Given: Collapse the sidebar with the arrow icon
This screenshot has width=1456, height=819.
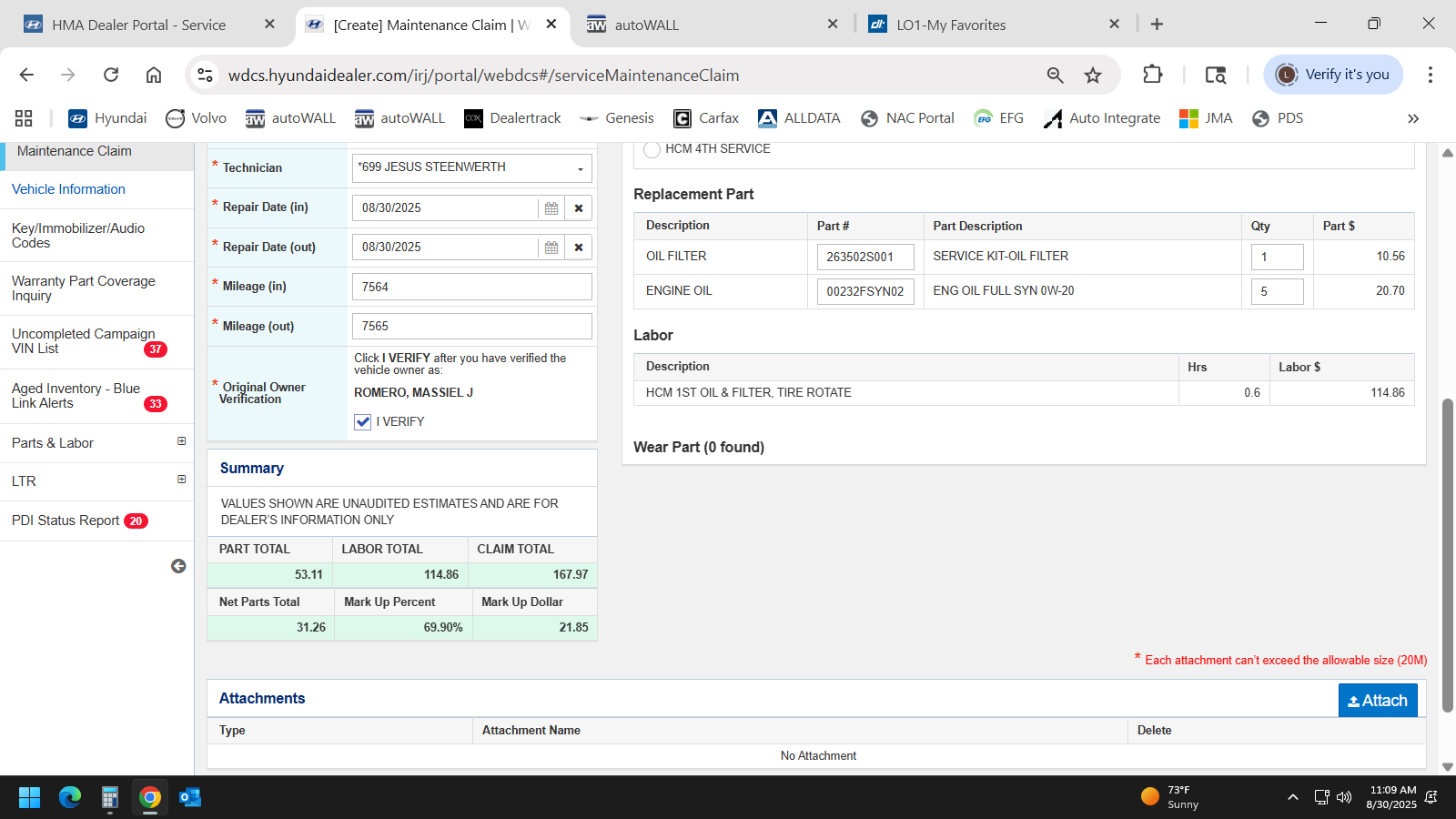Looking at the screenshot, I should (178, 566).
